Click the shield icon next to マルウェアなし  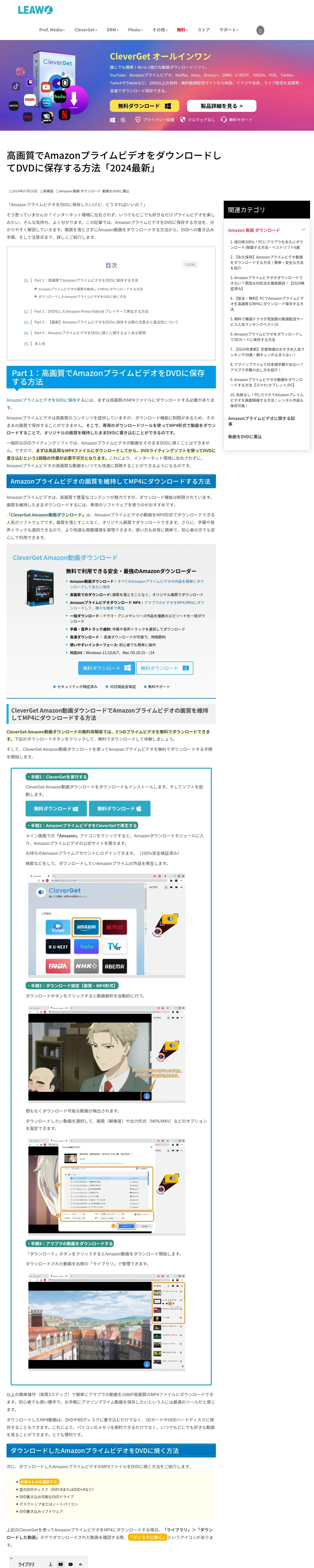(183, 120)
